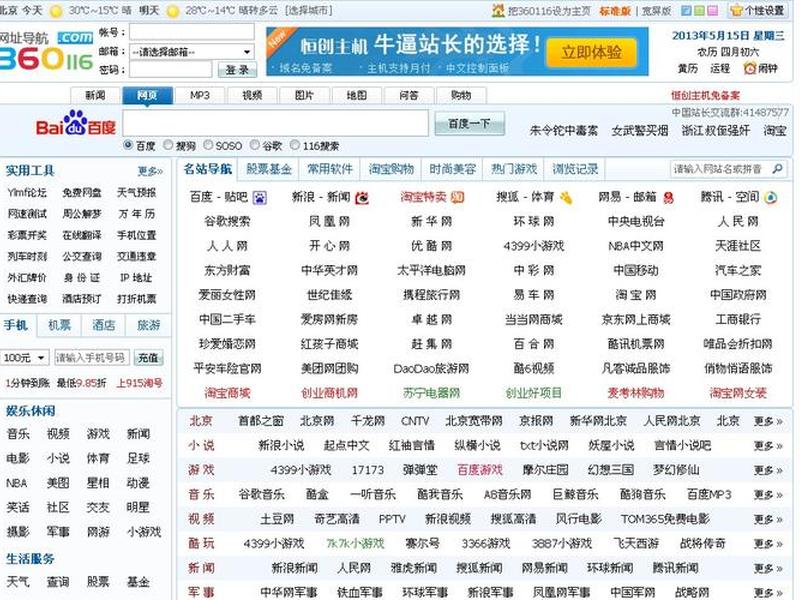Switch to the 地图 search tab

click(357, 95)
